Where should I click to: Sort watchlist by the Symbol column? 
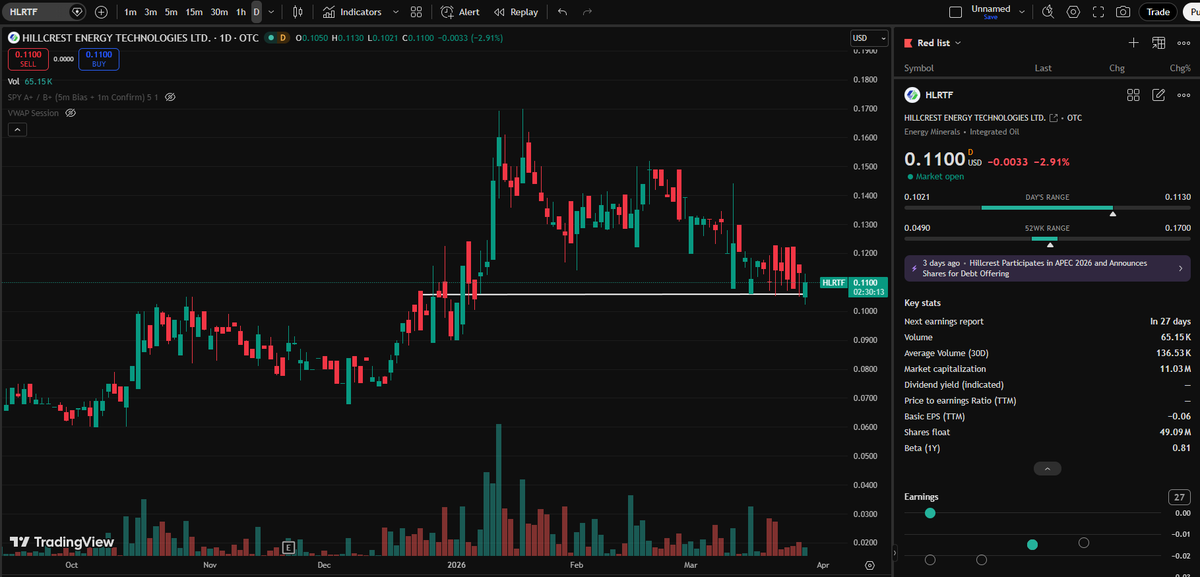click(x=919, y=68)
